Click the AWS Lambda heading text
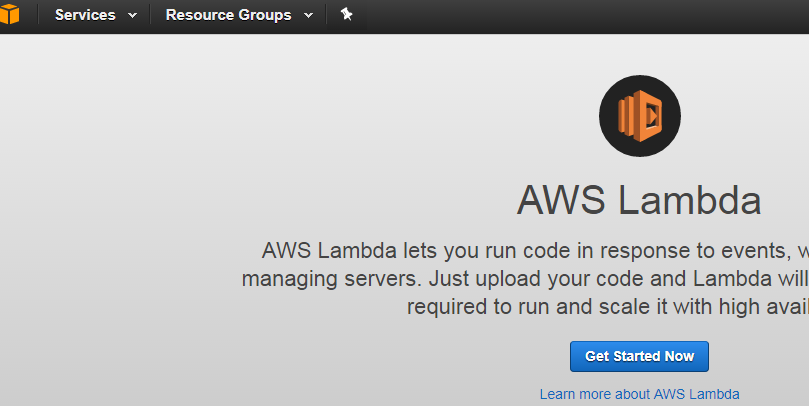 click(639, 200)
